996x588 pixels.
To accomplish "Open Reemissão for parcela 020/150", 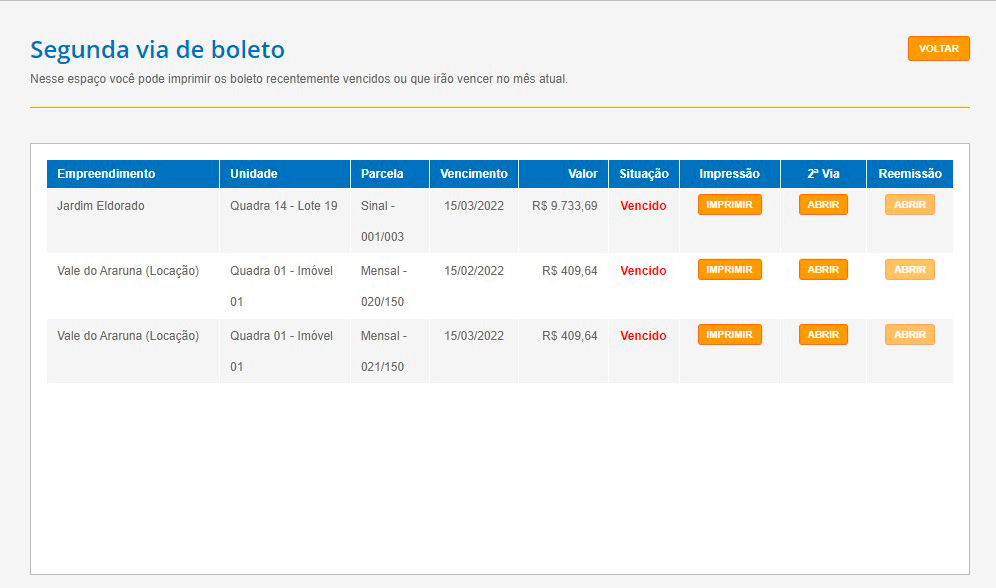I will (908, 269).
